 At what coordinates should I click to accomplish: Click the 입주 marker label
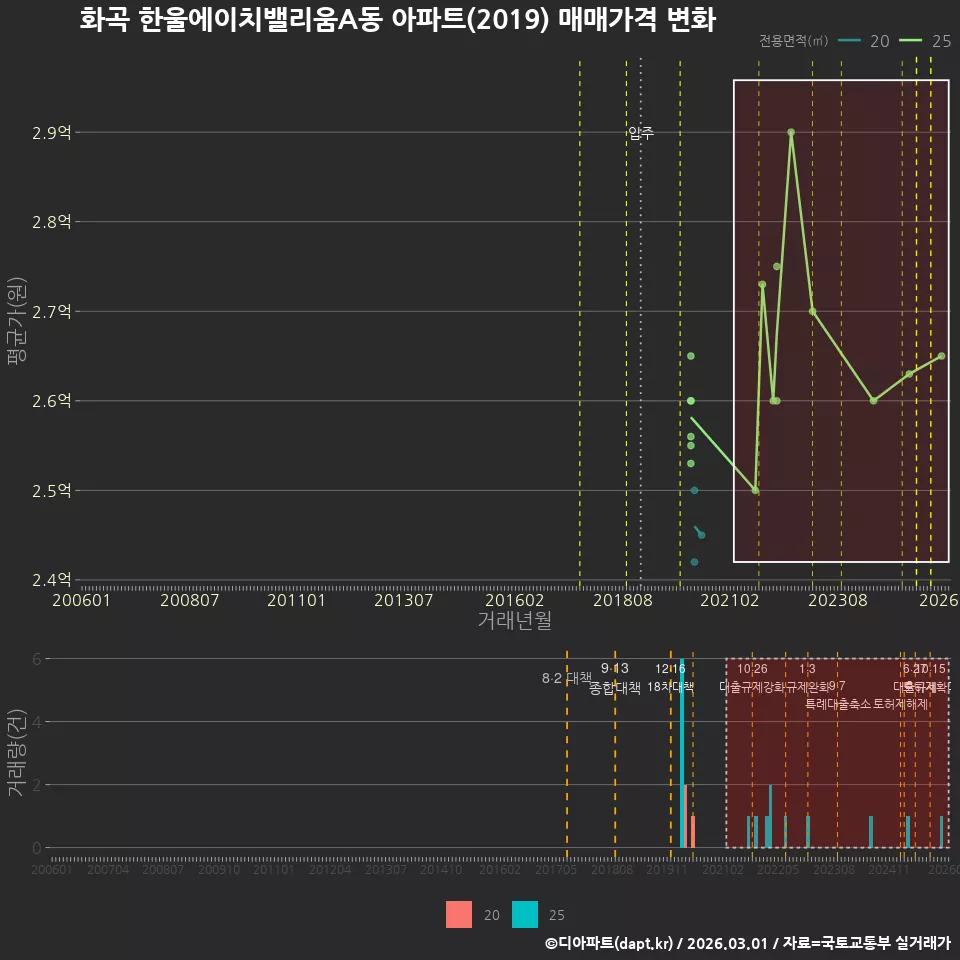[641, 133]
